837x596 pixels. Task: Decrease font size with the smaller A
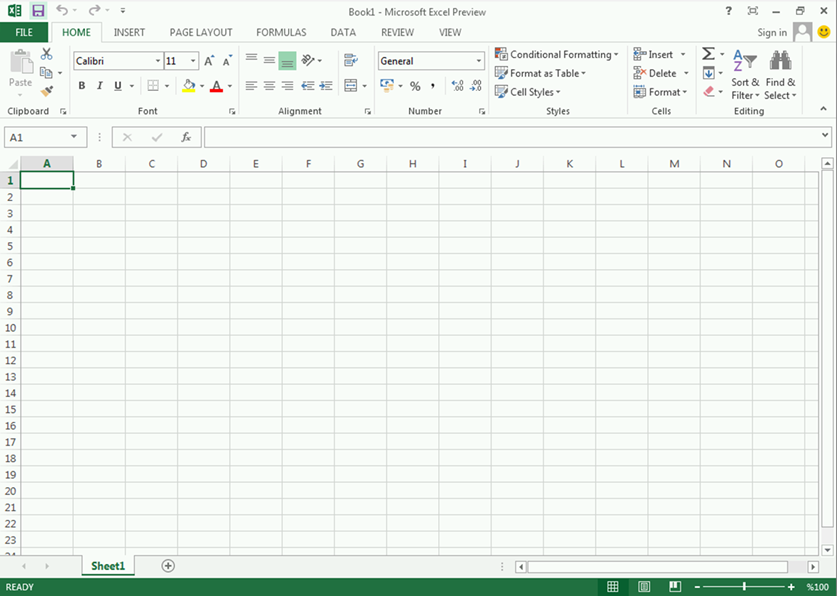click(x=227, y=61)
